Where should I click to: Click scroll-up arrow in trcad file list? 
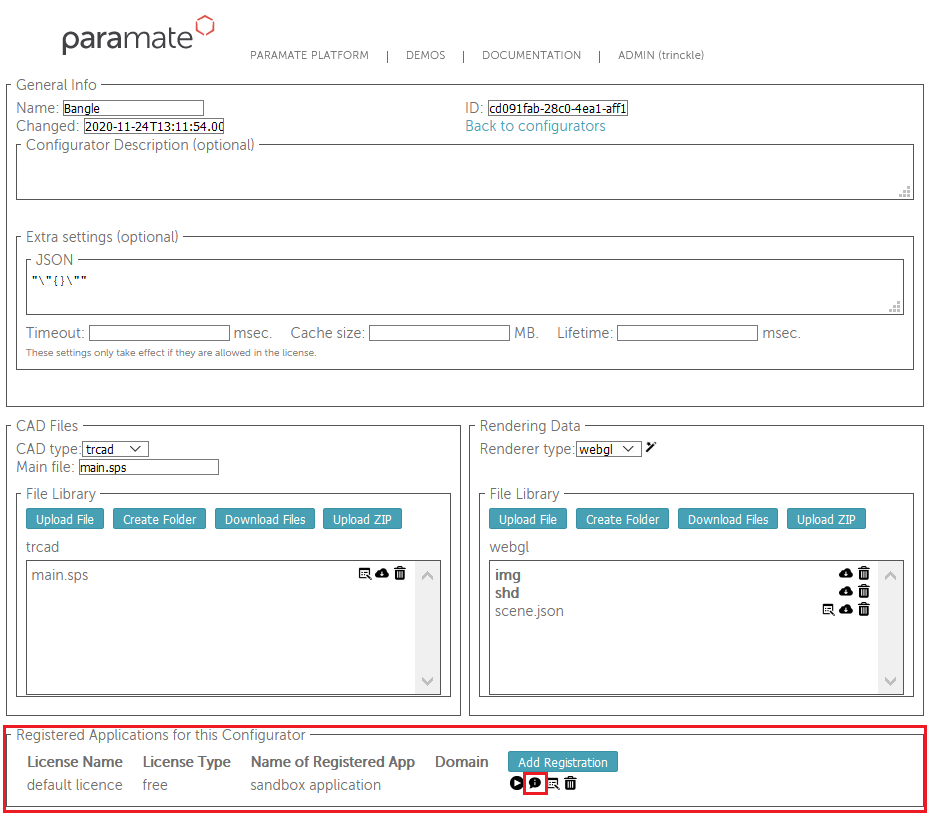pyautogui.click(x=427, y=575)
